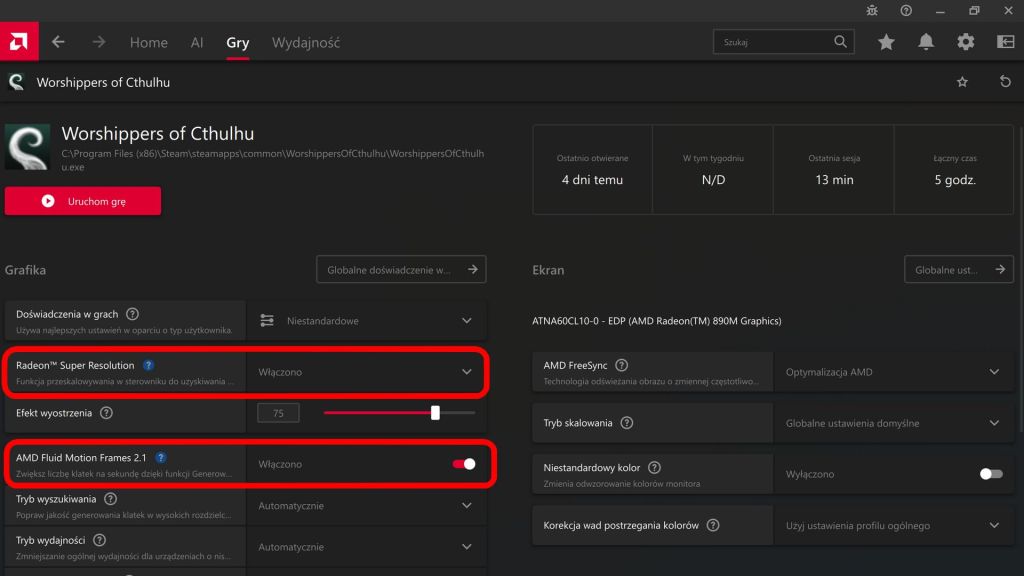Image resolution: width=1024 pixels, height=576 pixels.
Task: Switch to the Wydajność tab
Action: (306, 42)
